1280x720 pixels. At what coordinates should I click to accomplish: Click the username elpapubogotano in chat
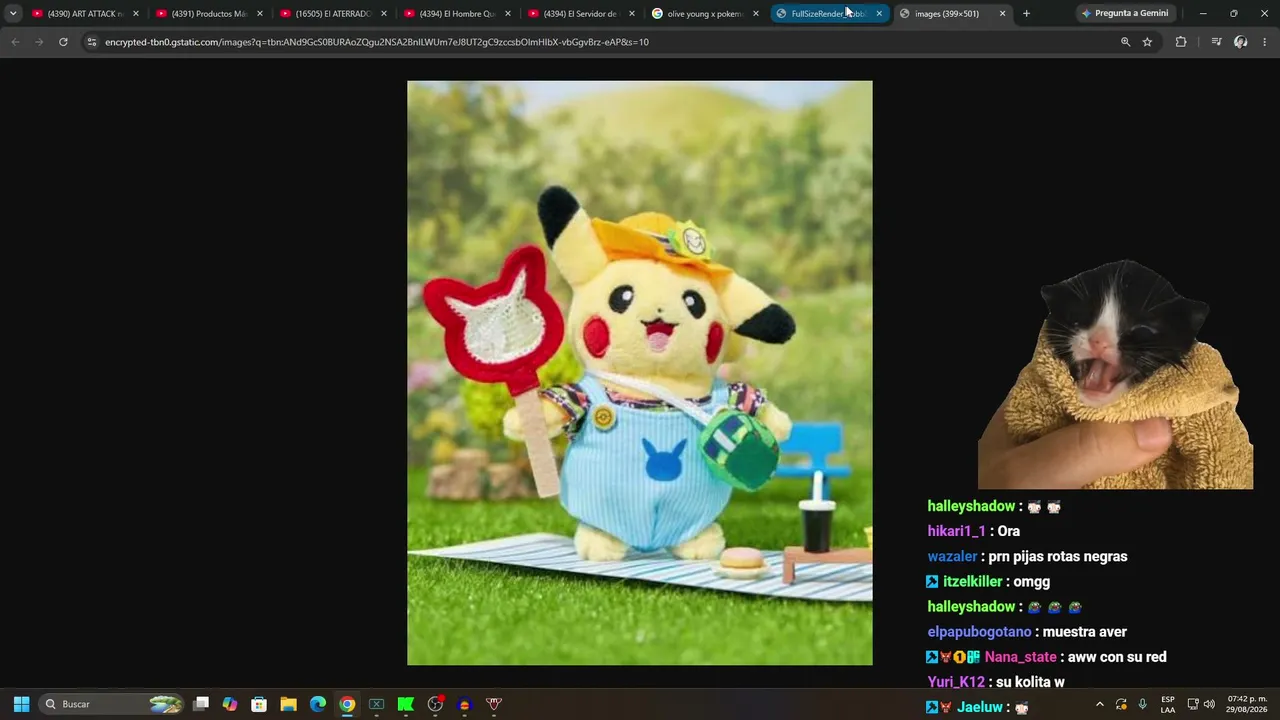click(x=979, y=632)
